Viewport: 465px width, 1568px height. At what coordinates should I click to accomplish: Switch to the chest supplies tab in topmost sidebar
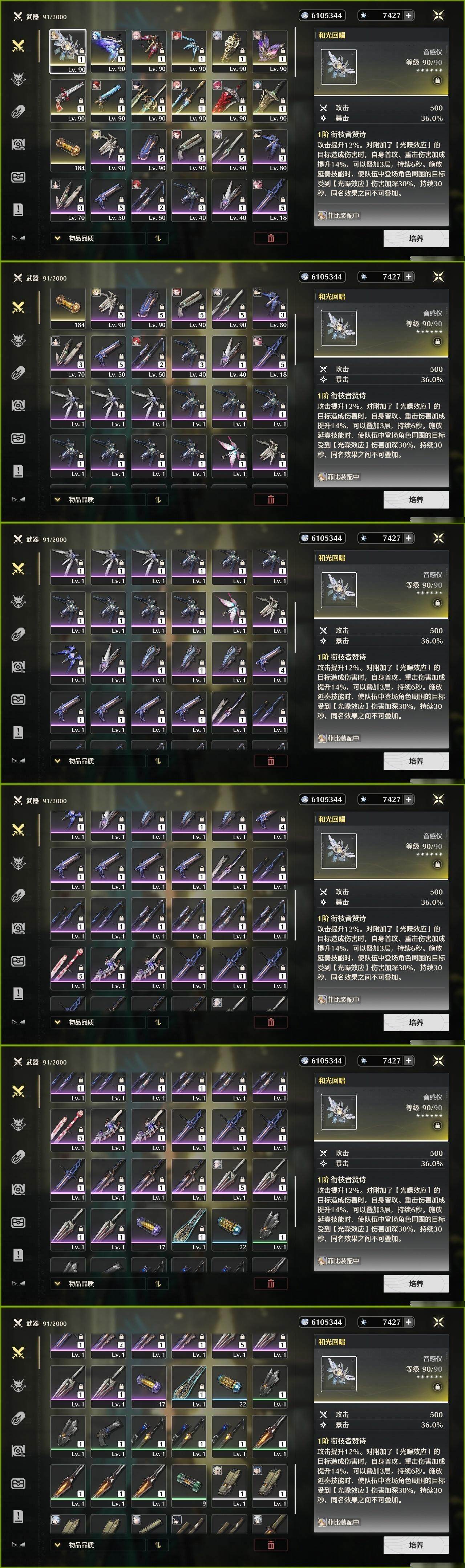[18, 176]
